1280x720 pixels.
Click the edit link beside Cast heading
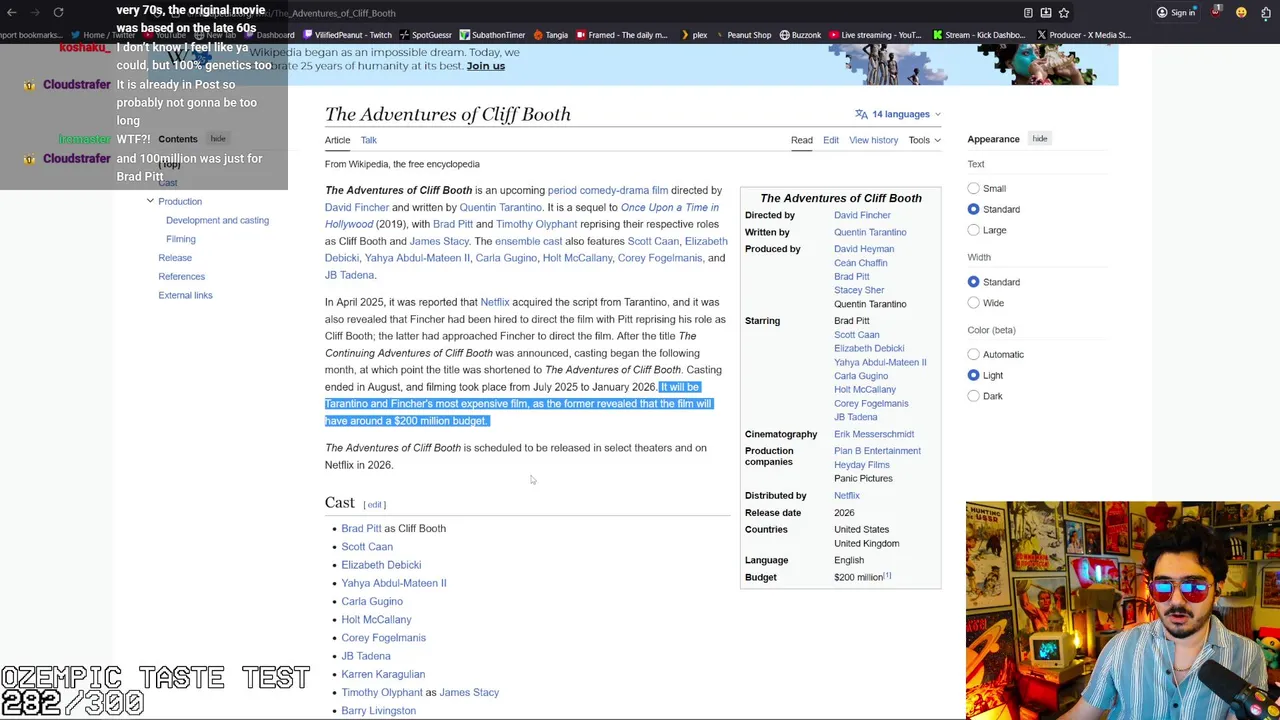375,505
